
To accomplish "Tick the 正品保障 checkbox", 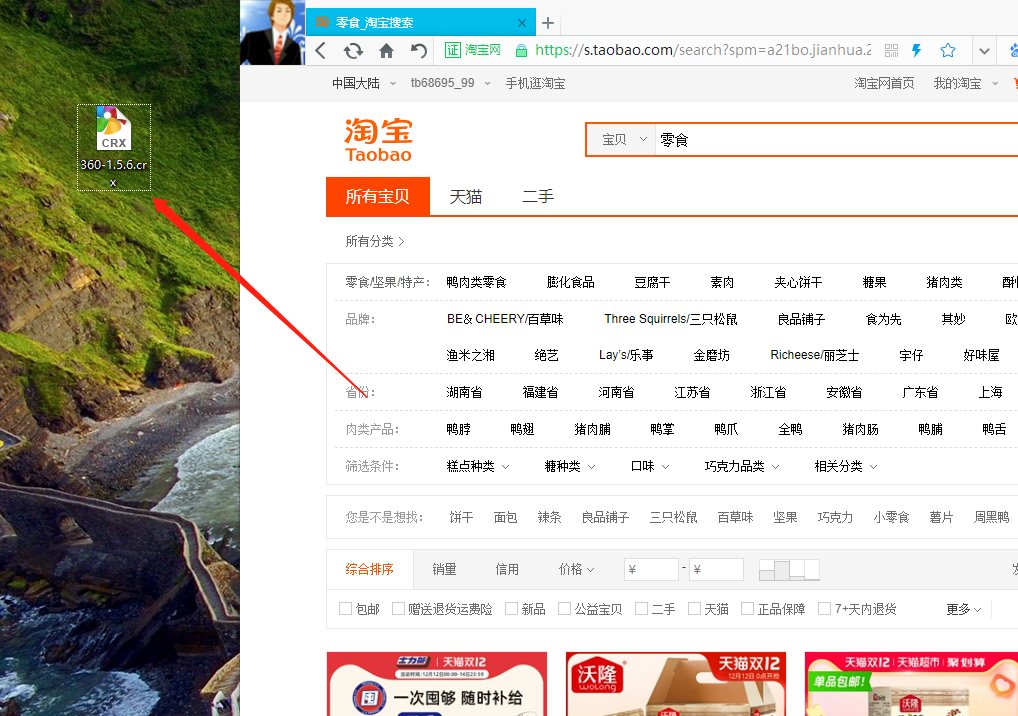I will pyautogui.click(x=747, y=608).
